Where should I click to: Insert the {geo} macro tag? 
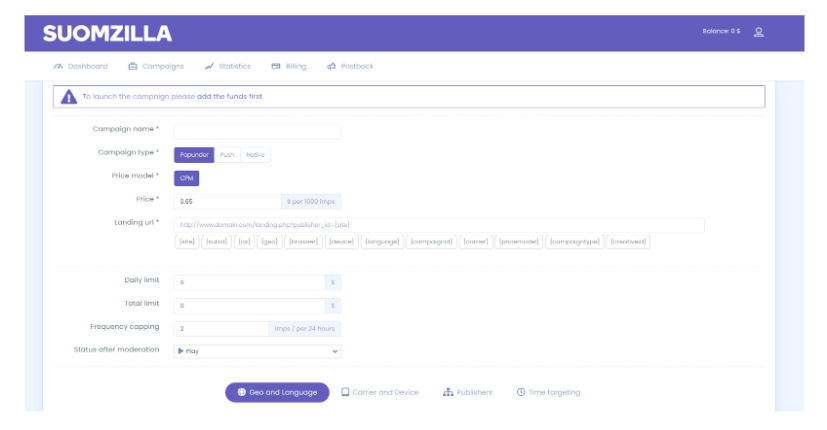pyautogui.click(x=270, y=242)
